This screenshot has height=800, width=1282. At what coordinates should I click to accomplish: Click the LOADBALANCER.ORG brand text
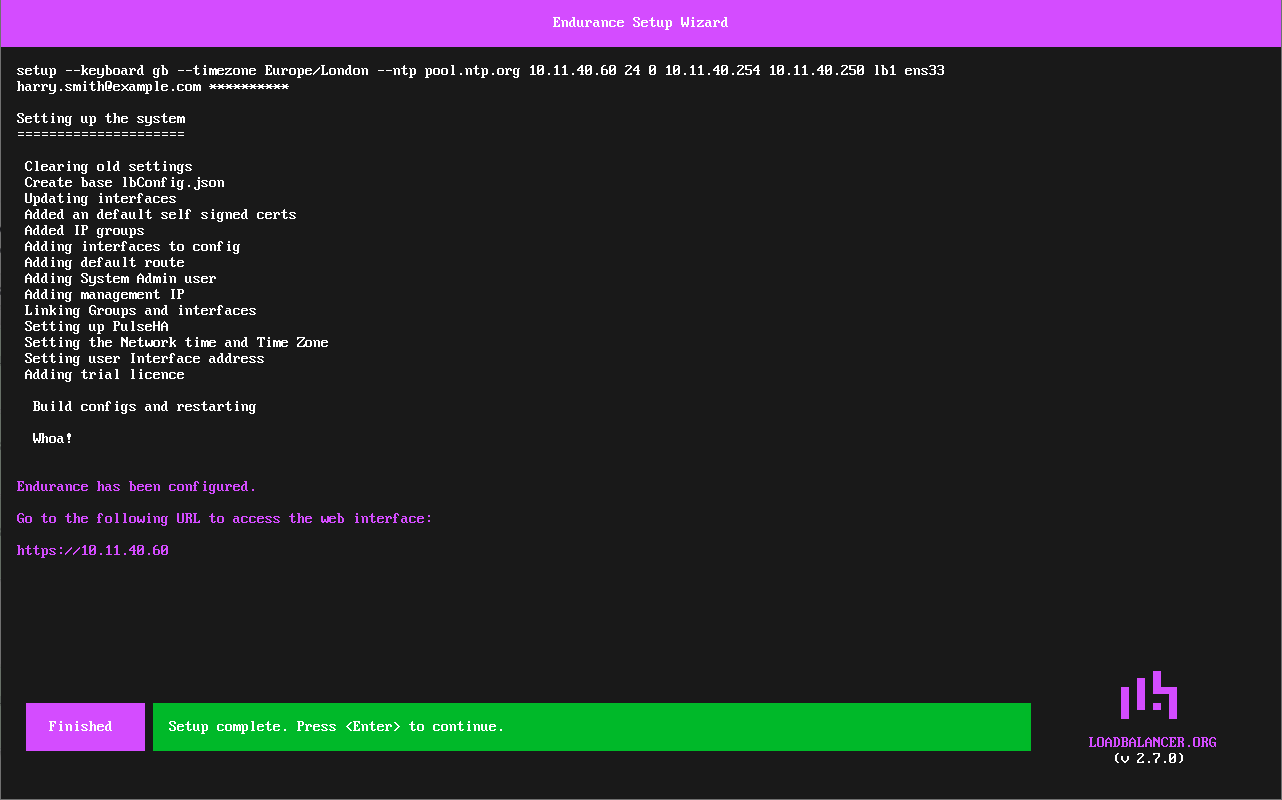click(1152, 743)
